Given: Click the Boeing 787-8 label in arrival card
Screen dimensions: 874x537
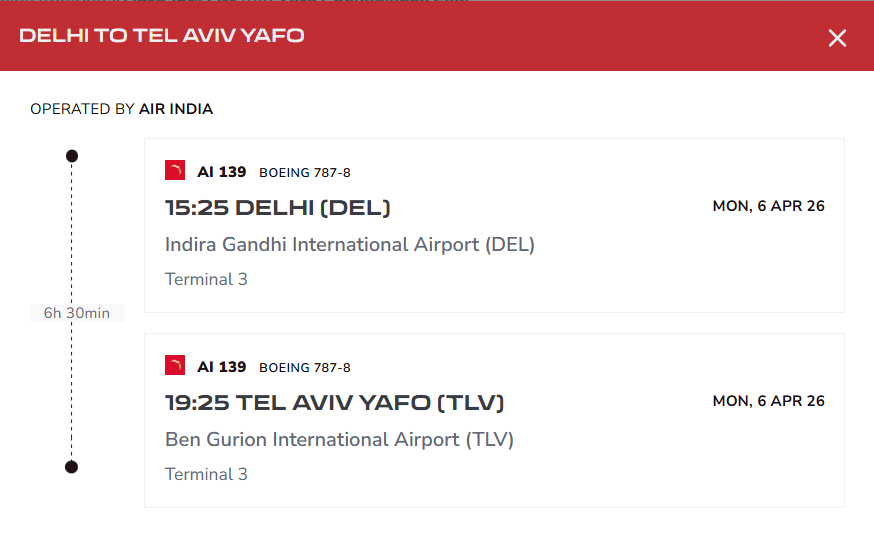Looking at the screenshot, I should click(305, 368).
